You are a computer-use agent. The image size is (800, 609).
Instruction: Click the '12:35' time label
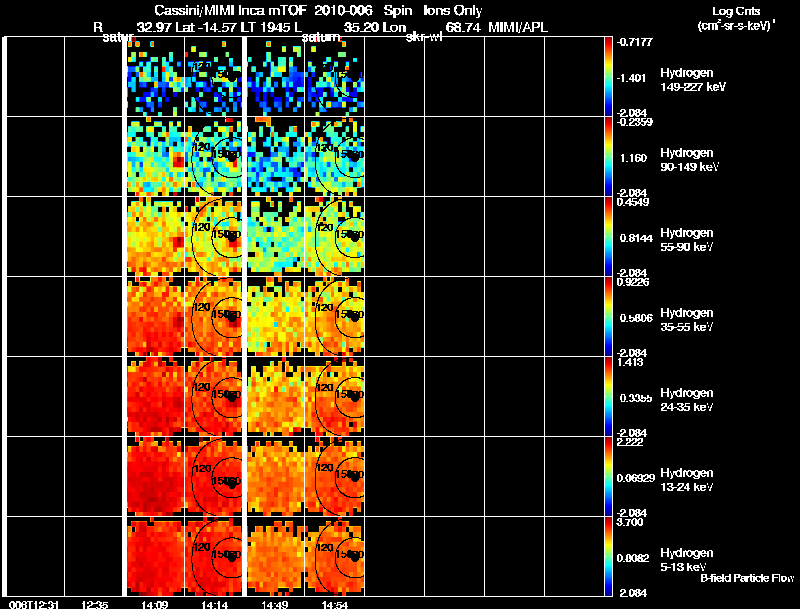pos(94,604)
